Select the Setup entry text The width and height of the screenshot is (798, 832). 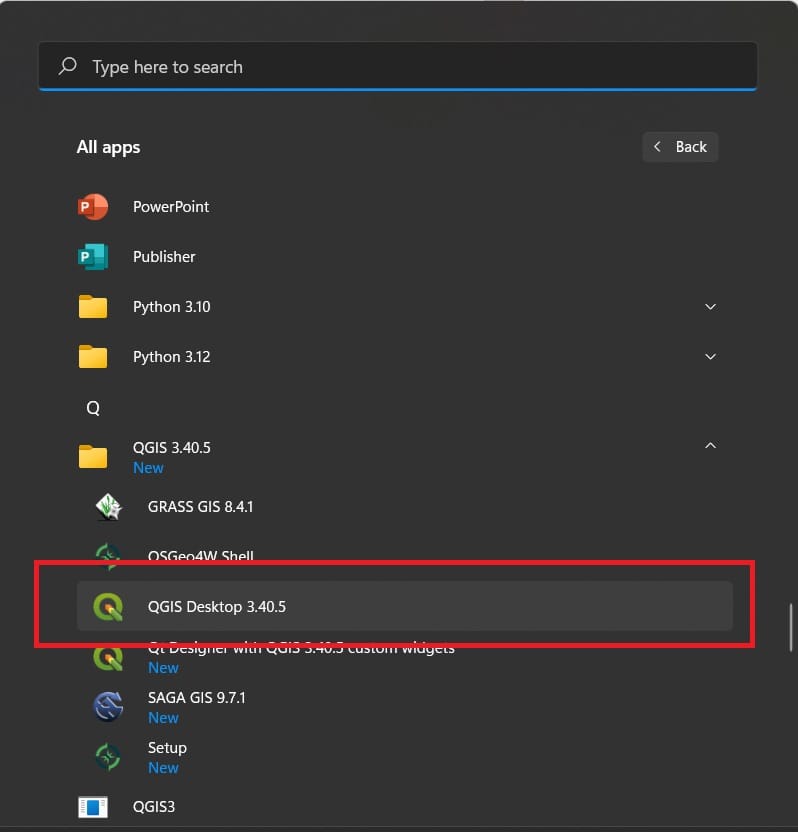(167, 748)
